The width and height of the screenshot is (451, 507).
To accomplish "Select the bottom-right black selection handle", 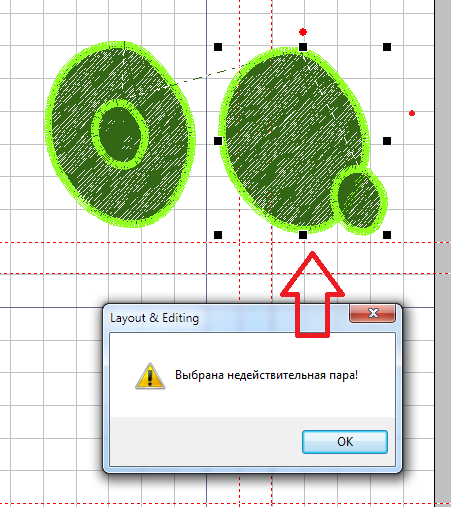I will click(x=387, y=235).
